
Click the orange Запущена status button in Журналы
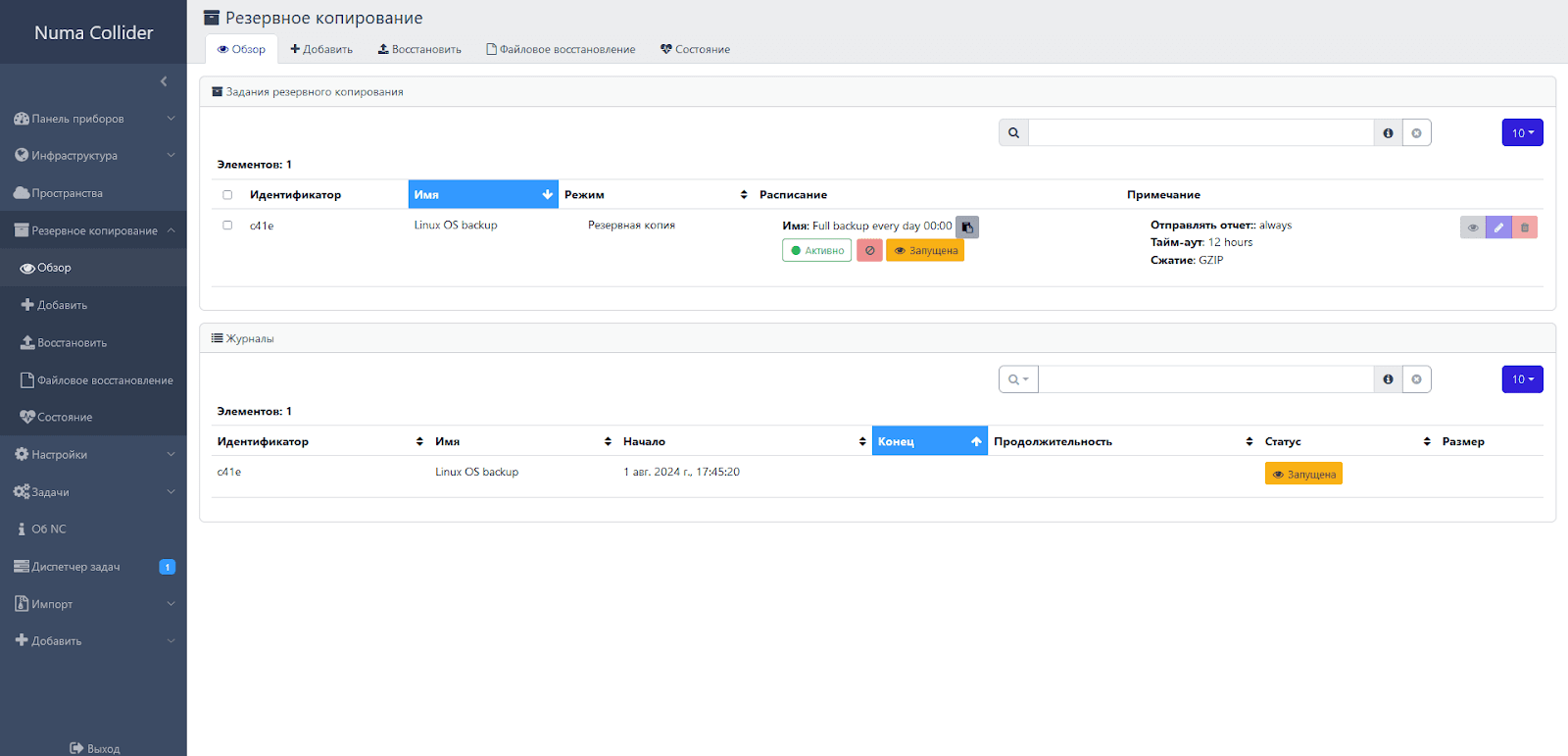[x=1303, y=475]
